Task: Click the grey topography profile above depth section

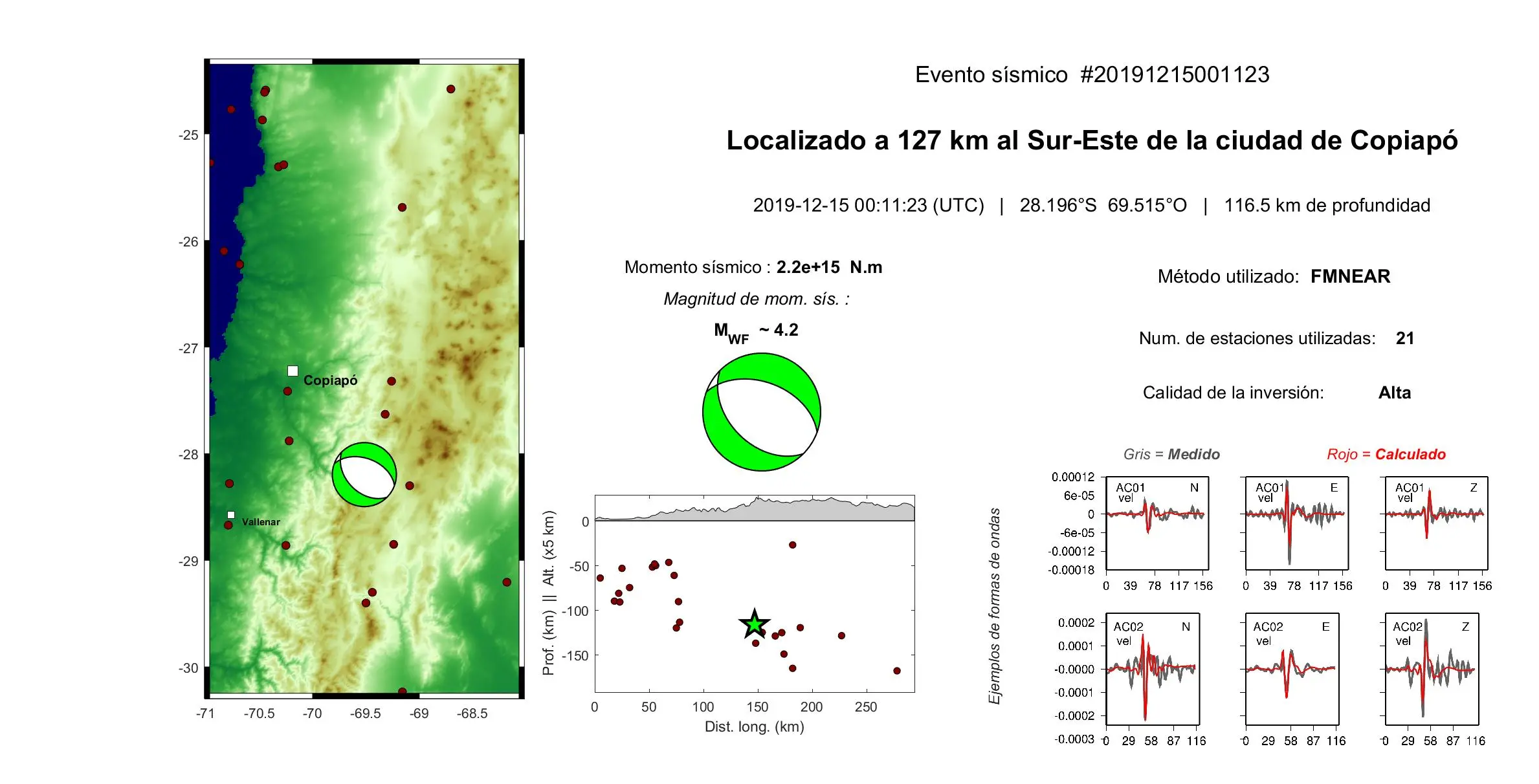Action: click(x=754, y=509)
